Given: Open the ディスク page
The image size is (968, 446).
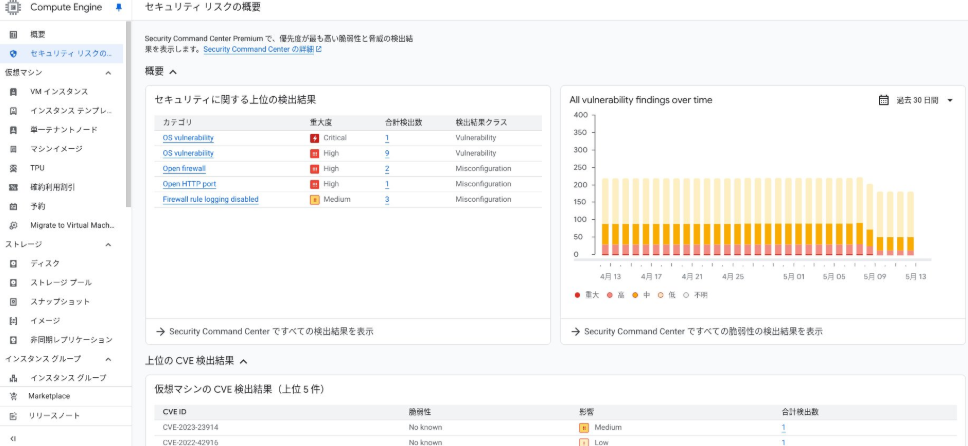Looking at the screenshot, I should tap(45, 264).
